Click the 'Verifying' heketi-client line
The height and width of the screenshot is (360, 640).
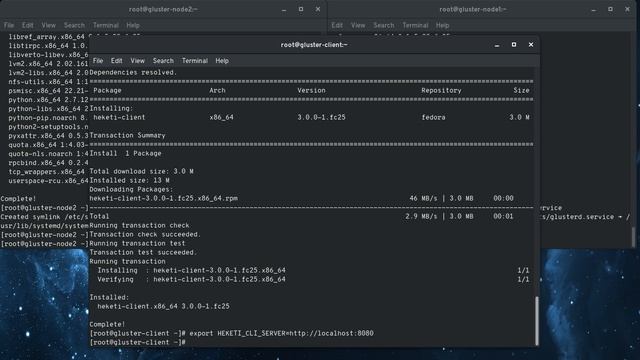191,280
